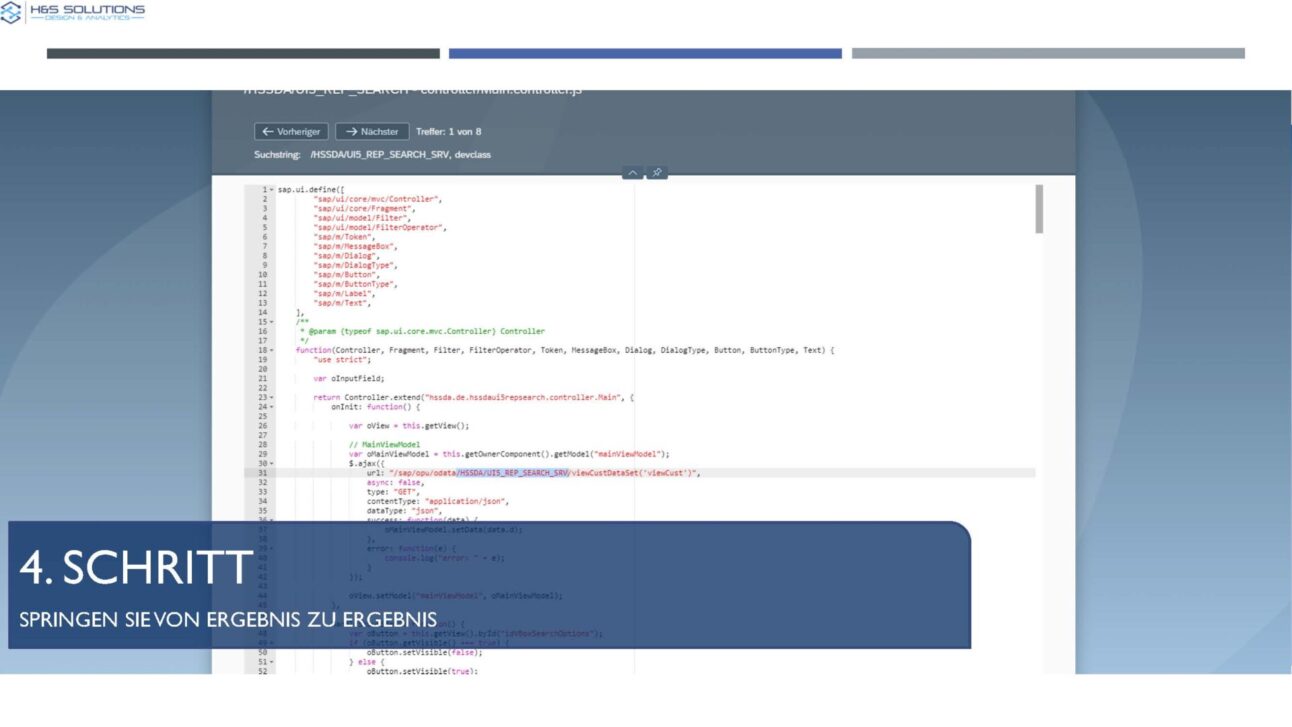Collapse the Controller.extend block at line 23
This screenshot has width=1292, height=727.
[271, 397]
